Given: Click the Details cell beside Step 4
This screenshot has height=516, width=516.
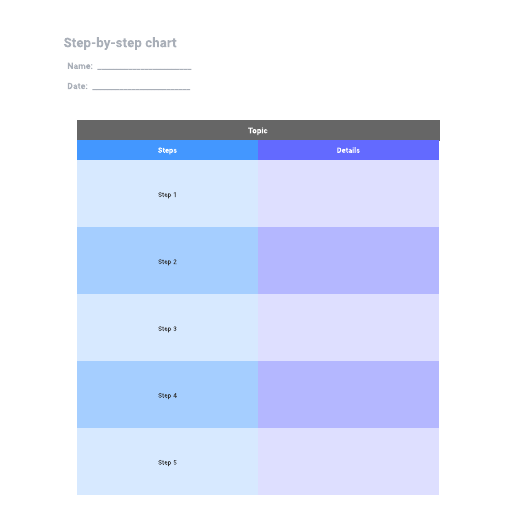Looking at the screenshot, I should pyautogui.click(x=348, y=395).
